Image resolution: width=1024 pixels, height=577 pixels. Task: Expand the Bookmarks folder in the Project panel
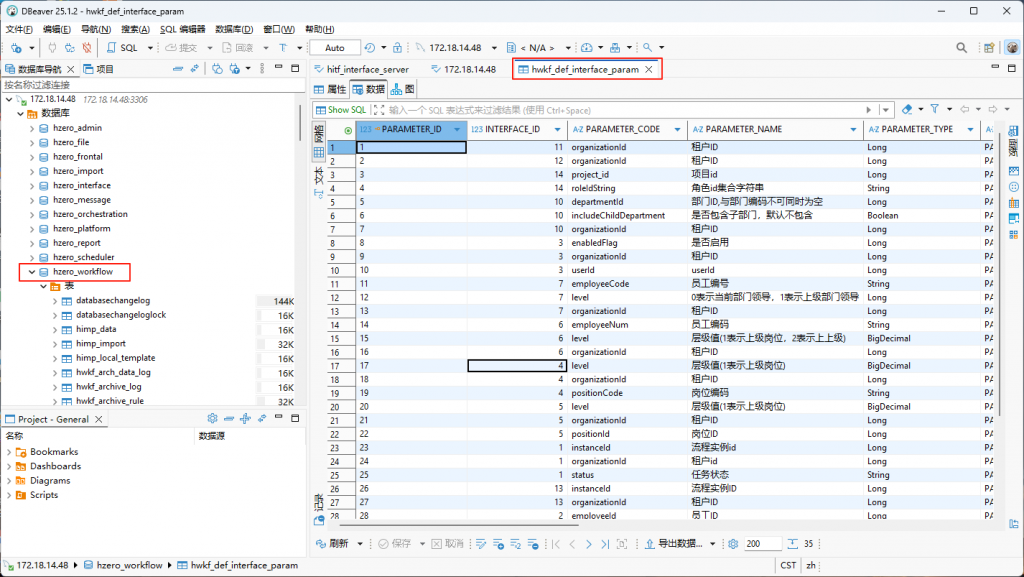tap(9, 452)
